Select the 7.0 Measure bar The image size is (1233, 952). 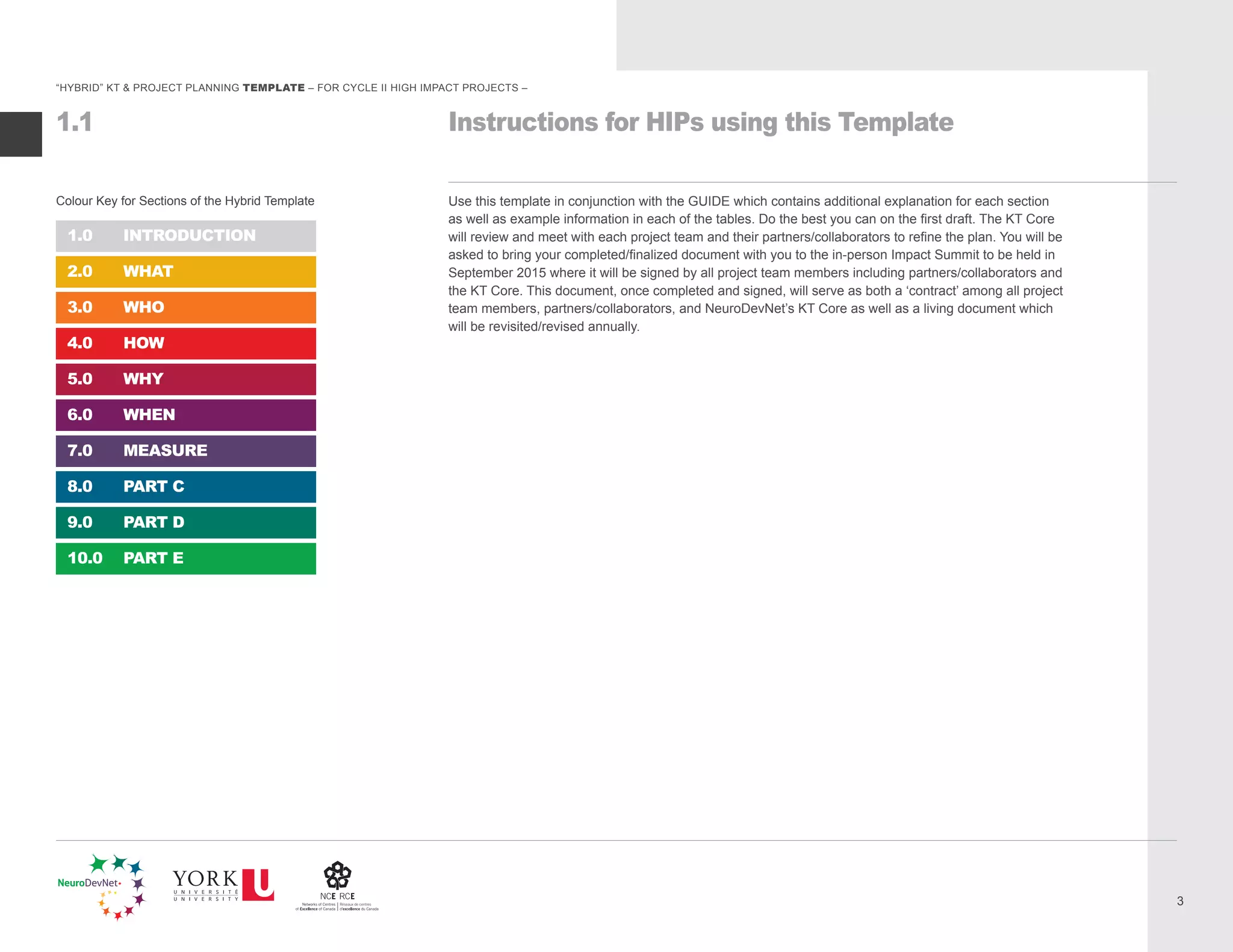185,451
